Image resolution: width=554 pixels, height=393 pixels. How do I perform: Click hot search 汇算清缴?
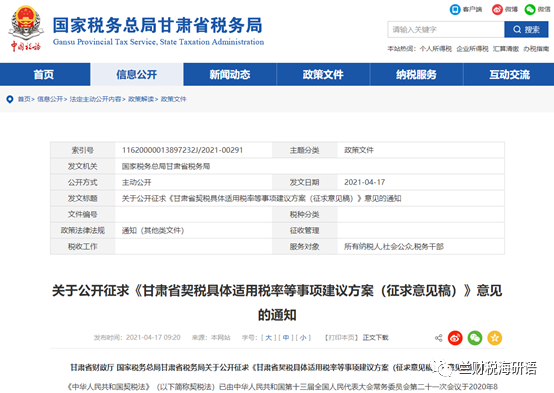[x=506, y=49]
